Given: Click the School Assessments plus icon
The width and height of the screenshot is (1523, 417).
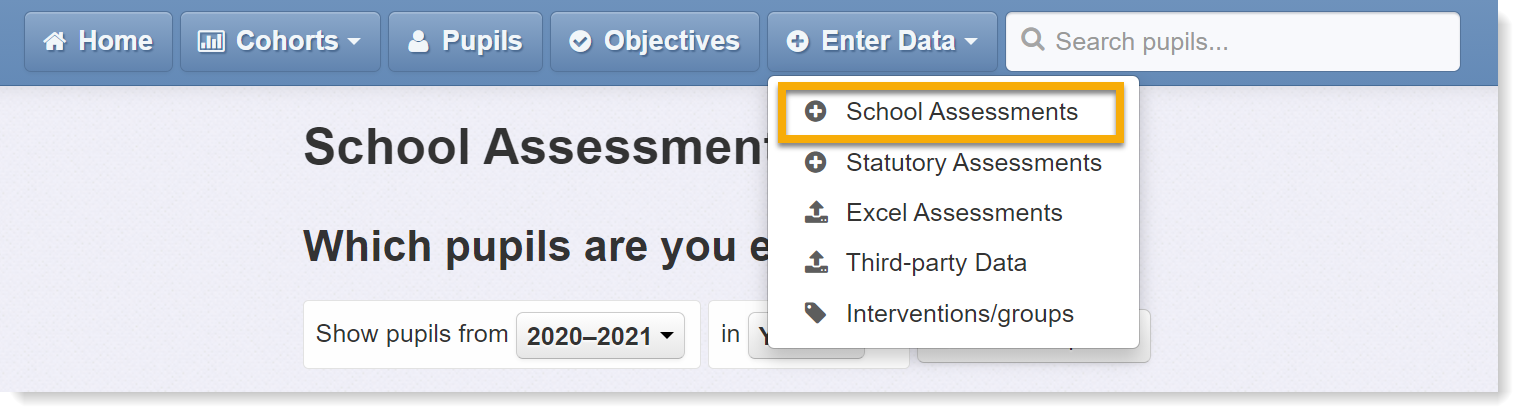Looking at the screenshot, I should coord(816,112).
